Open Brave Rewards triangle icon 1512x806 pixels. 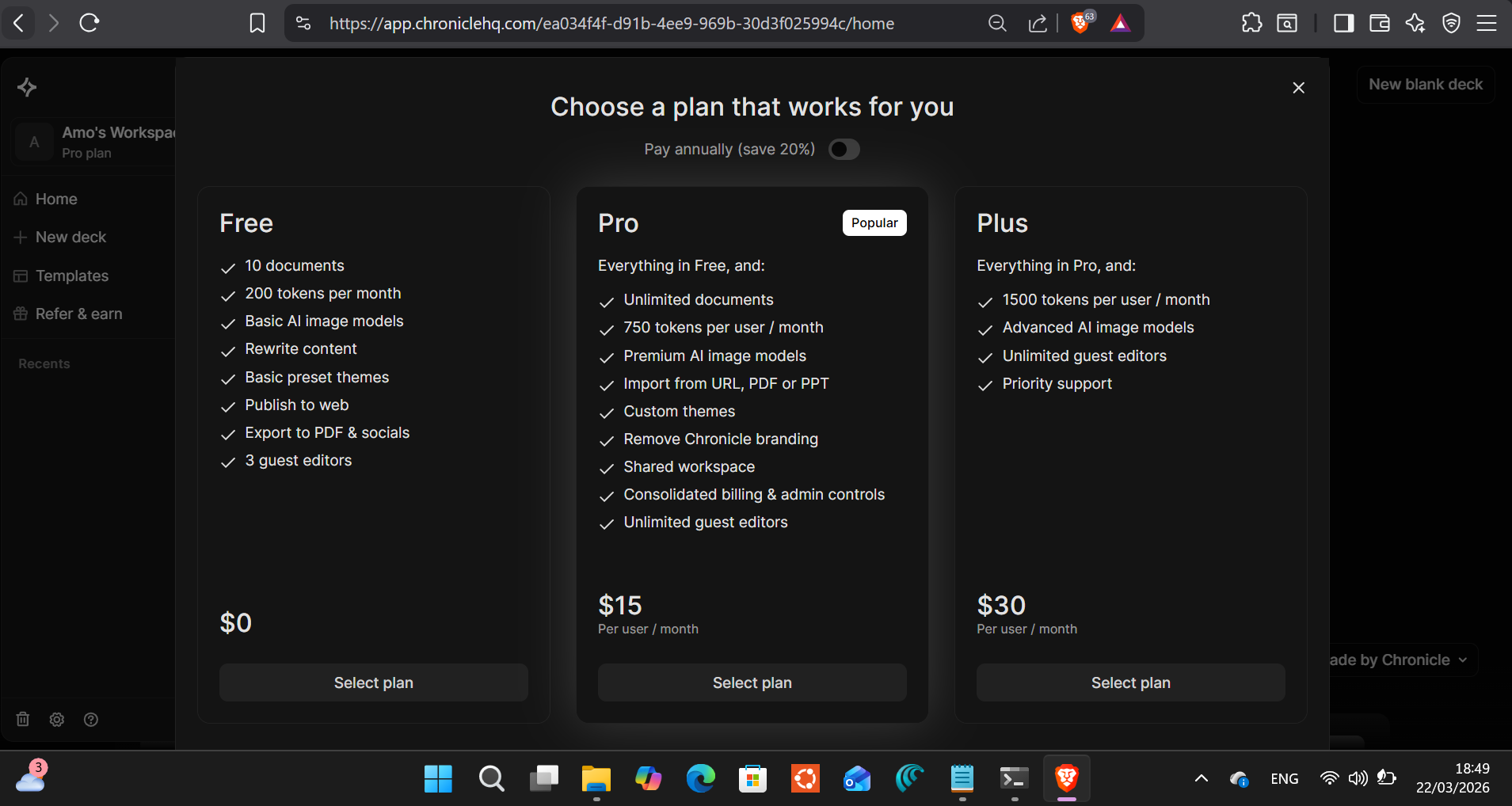click(1120, 23)
